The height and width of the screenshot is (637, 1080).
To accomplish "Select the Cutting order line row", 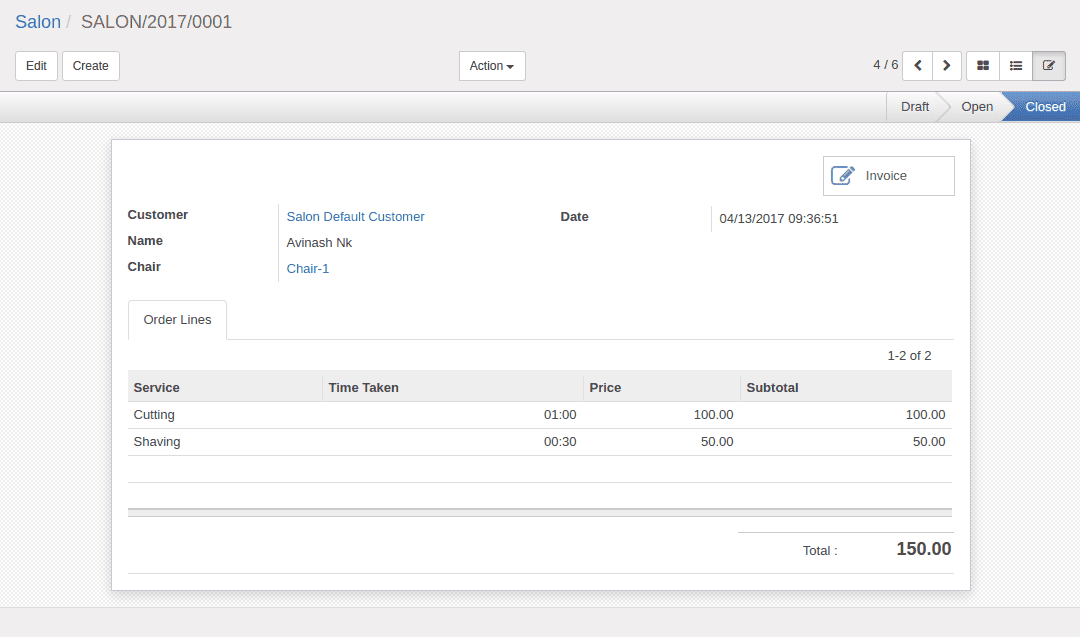I will click(x=540, y=415).
